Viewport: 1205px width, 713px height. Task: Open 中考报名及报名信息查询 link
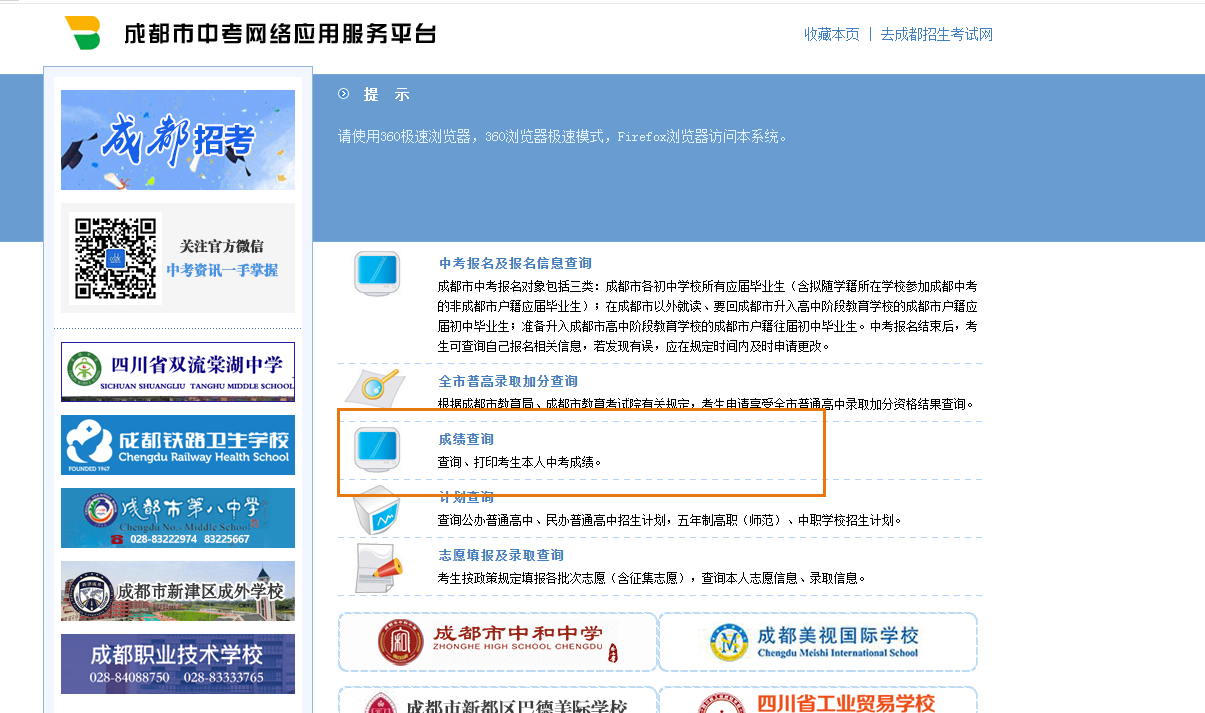(x=515, y=263)
